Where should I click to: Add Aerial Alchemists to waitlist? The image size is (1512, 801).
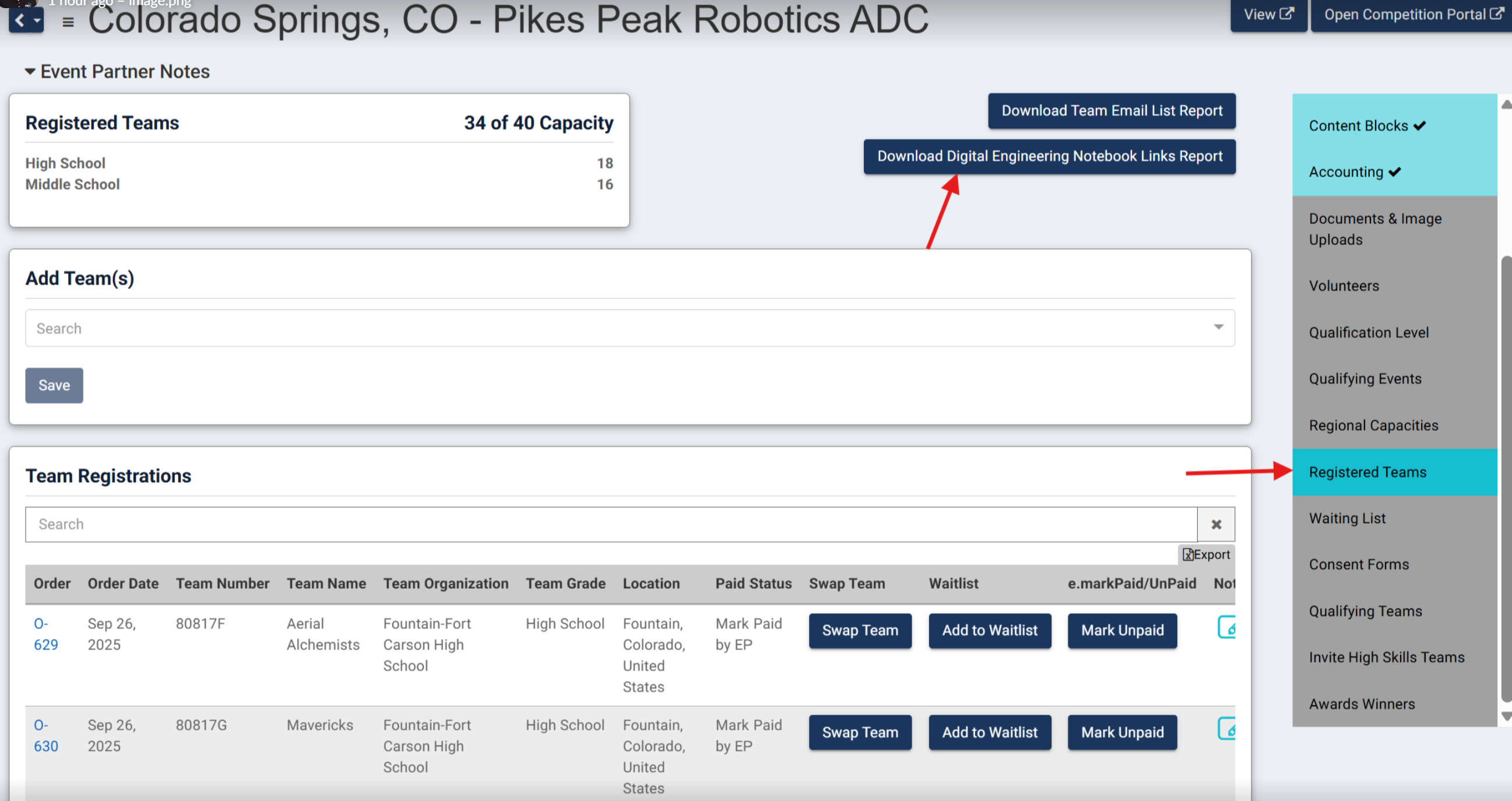point(990,631)
